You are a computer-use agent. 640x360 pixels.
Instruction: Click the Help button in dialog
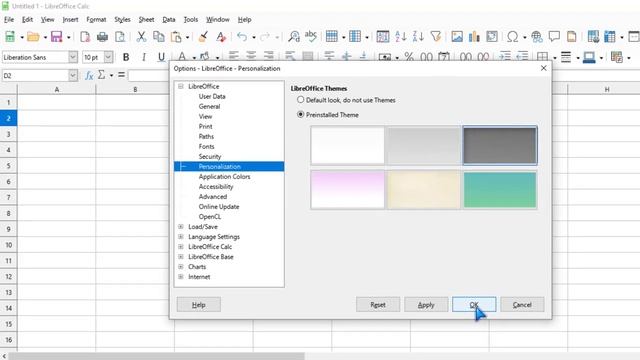click(199, 304)
